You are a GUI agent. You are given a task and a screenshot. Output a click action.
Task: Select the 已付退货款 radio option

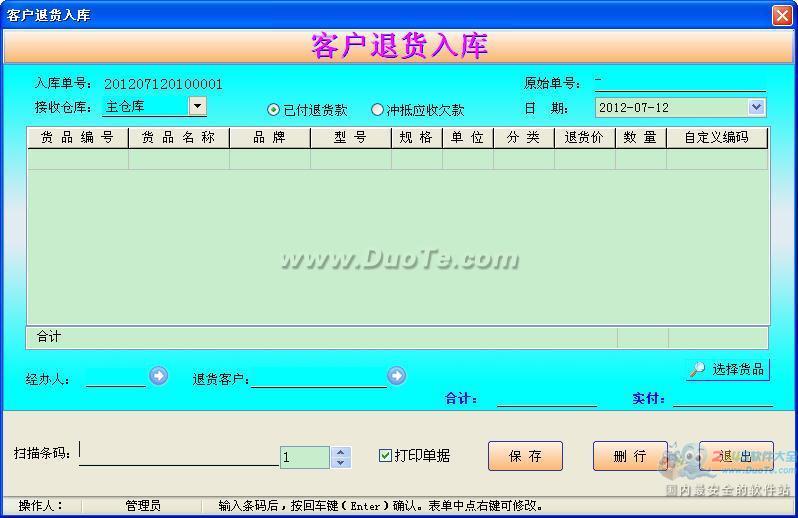pos(274,110)
